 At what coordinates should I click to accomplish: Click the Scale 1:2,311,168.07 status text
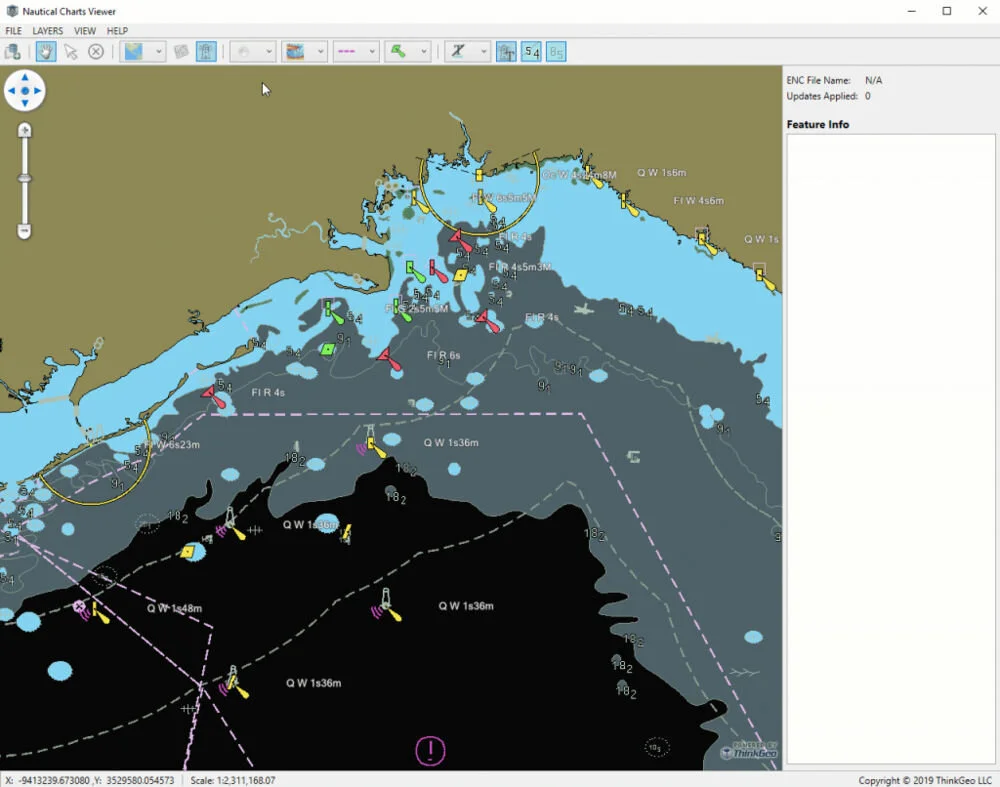pos(233,780)
